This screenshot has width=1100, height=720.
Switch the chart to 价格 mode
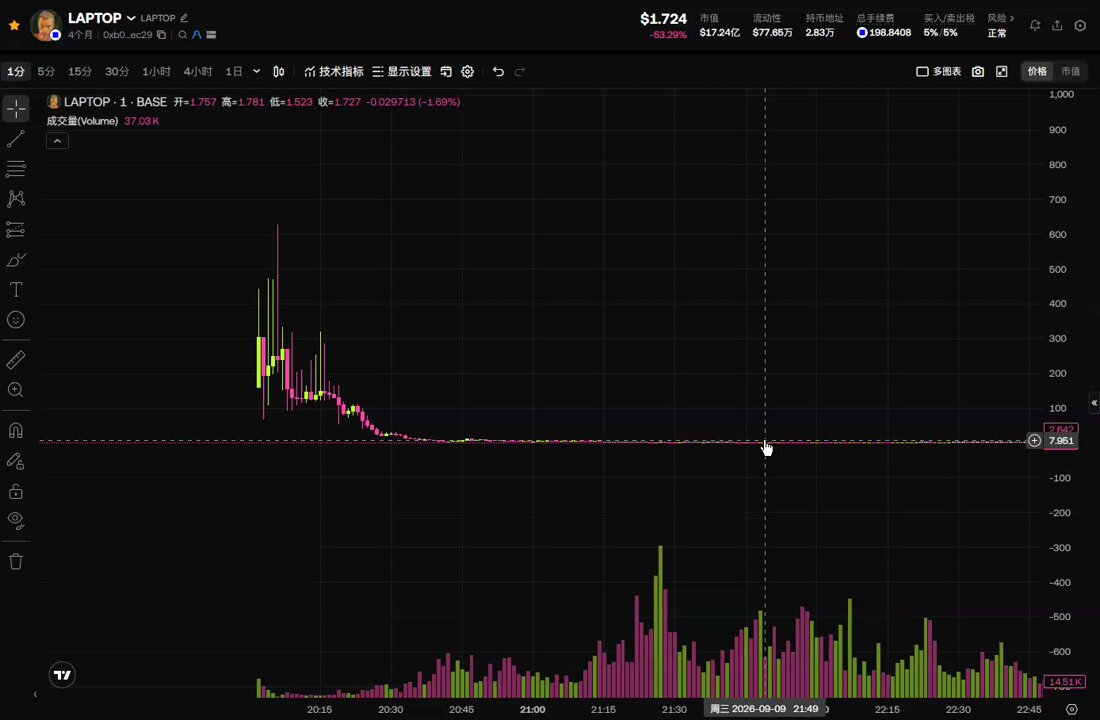[1037, 72]
